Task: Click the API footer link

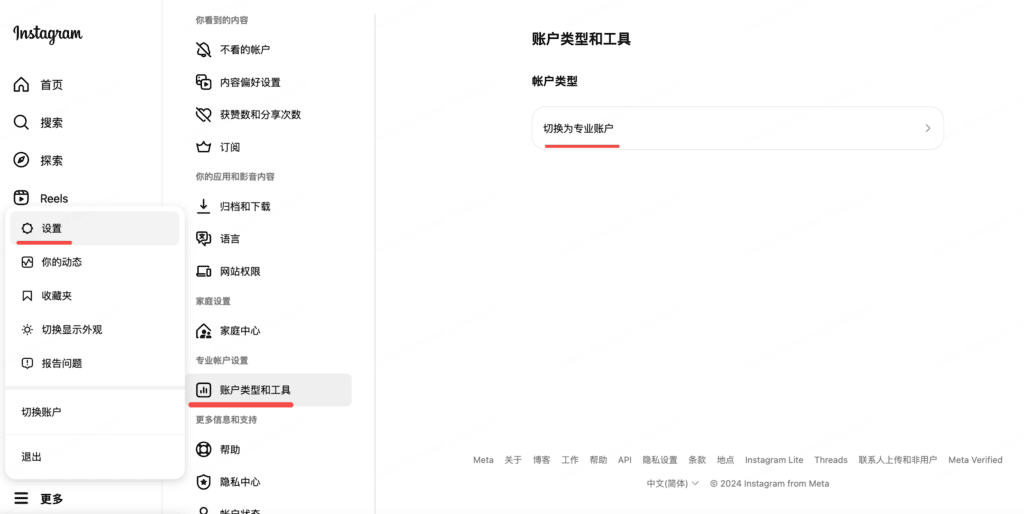Action: [625, 460]
